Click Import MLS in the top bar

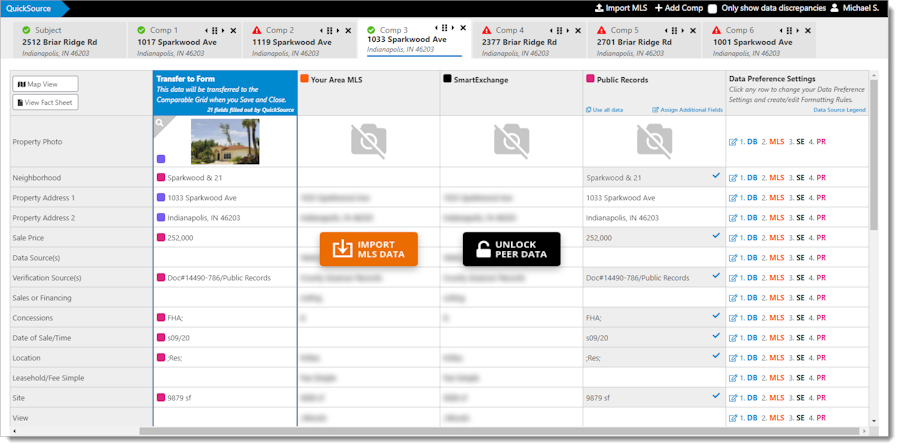point(621,8)
